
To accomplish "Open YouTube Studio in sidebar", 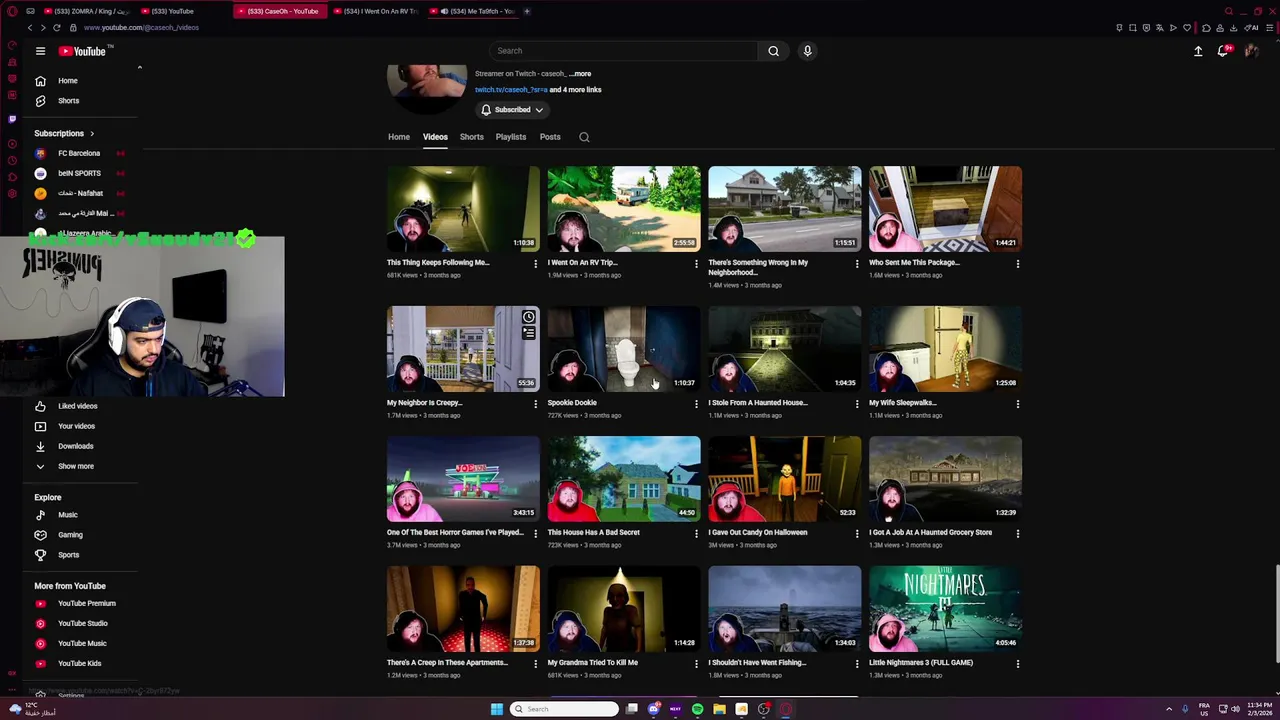I will 82,623.
